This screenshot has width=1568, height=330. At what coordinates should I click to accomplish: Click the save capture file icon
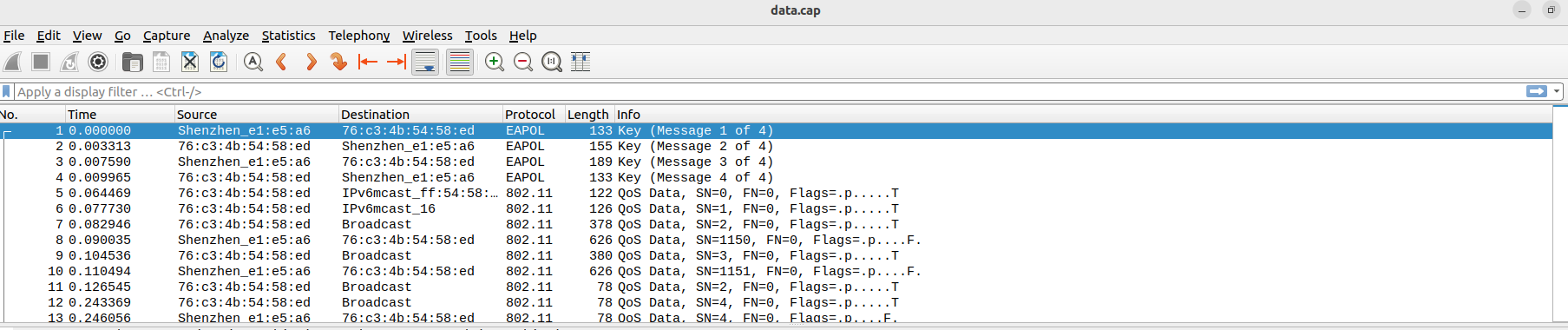[x=161, y=62]
